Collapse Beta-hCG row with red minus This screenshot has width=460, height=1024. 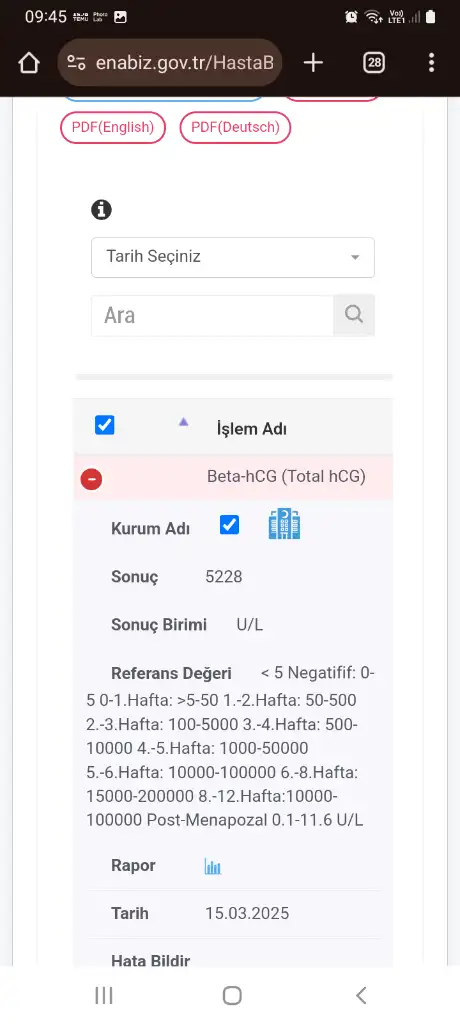[91, 479]
